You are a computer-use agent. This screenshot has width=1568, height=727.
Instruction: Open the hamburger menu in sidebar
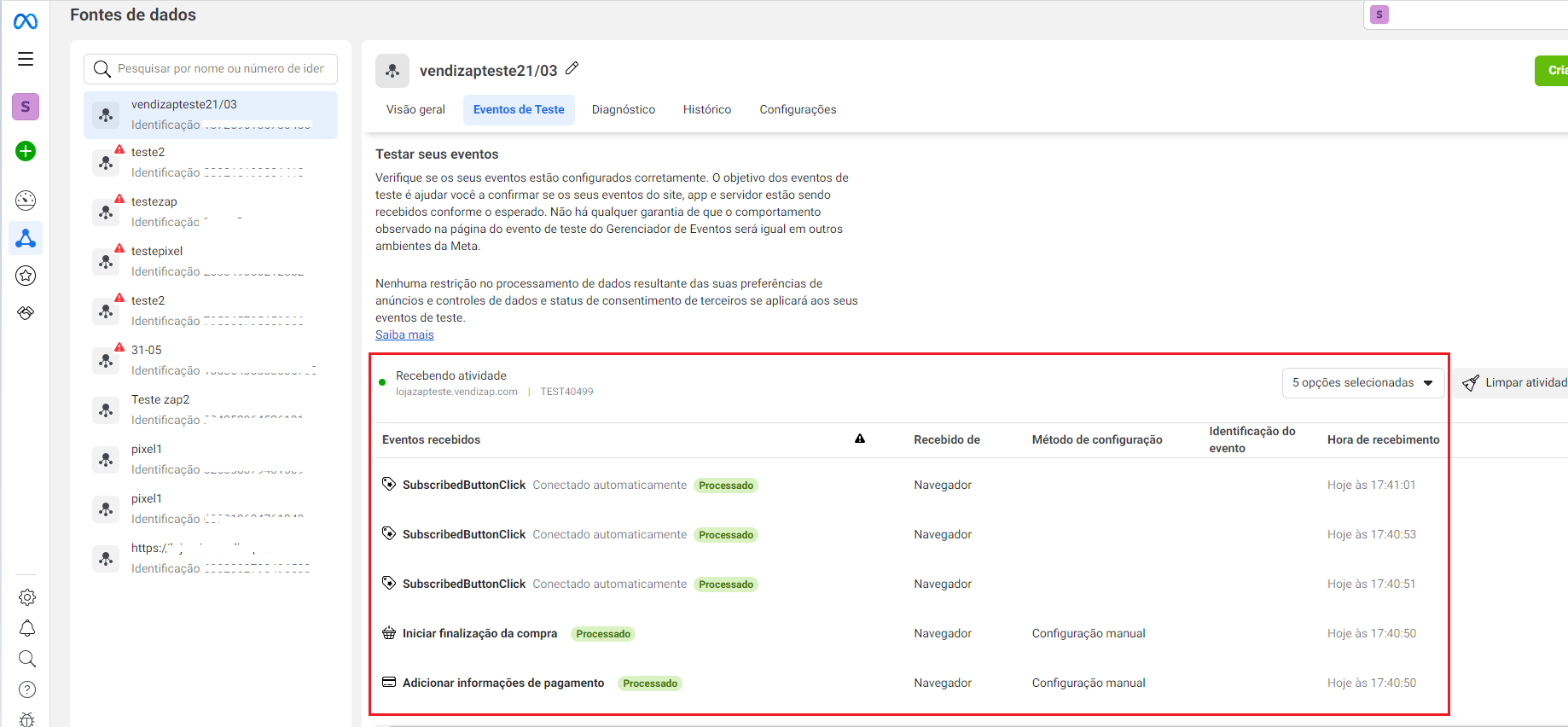pos(26,59)
